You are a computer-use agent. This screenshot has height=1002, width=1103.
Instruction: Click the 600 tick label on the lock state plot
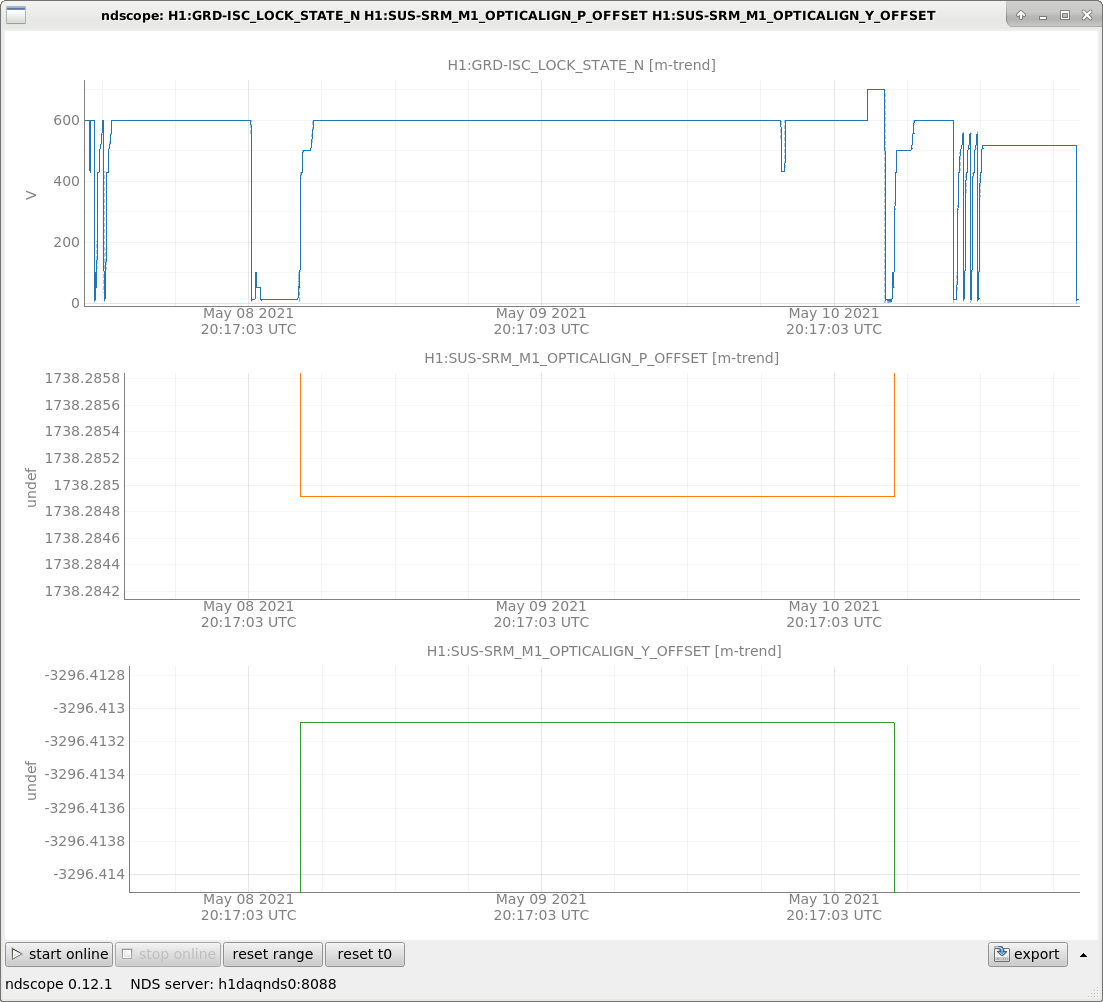pyautogui.click(x=66, y=120)
